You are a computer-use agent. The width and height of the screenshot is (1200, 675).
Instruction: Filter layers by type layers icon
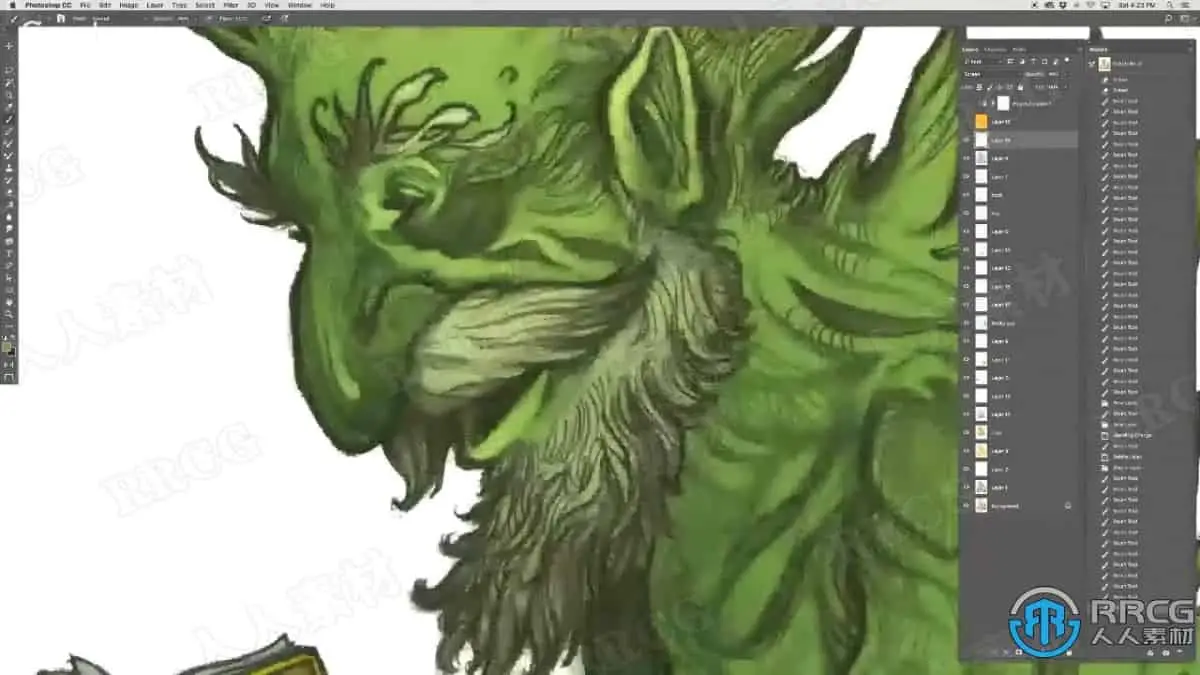[x=1033, y=61]
